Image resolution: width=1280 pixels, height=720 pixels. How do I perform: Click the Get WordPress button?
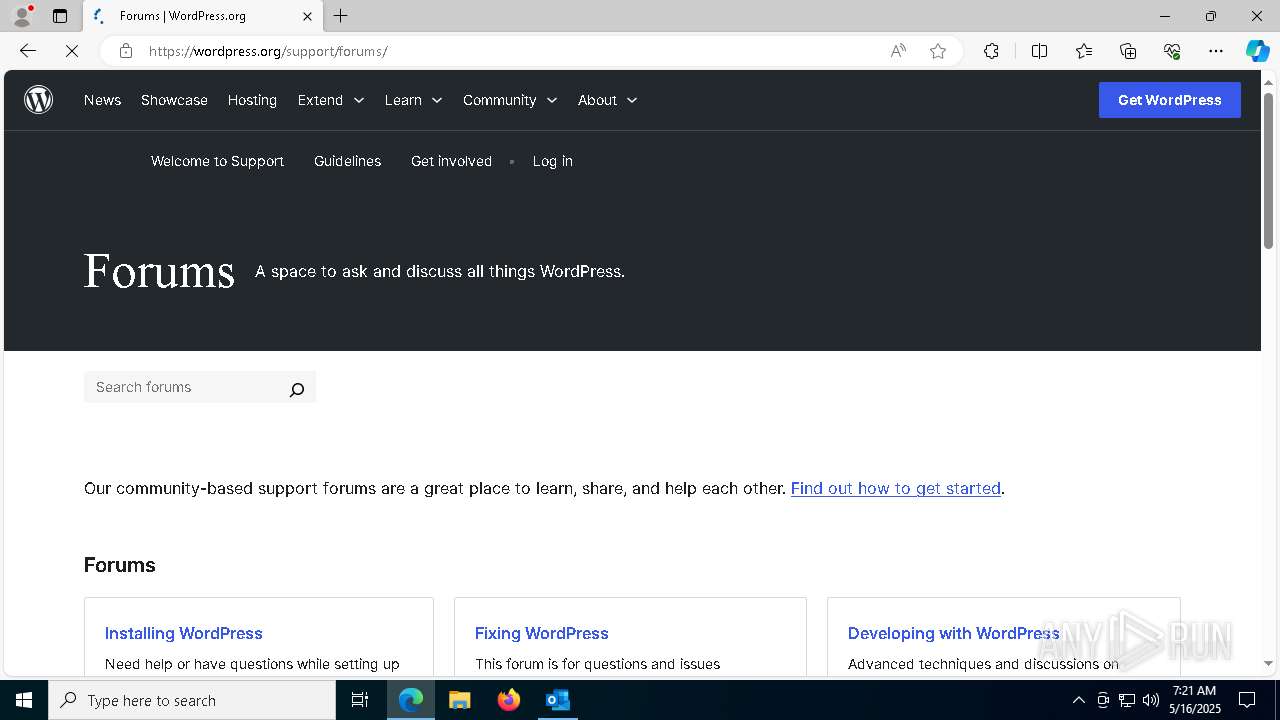click(x=1169, y=100)
